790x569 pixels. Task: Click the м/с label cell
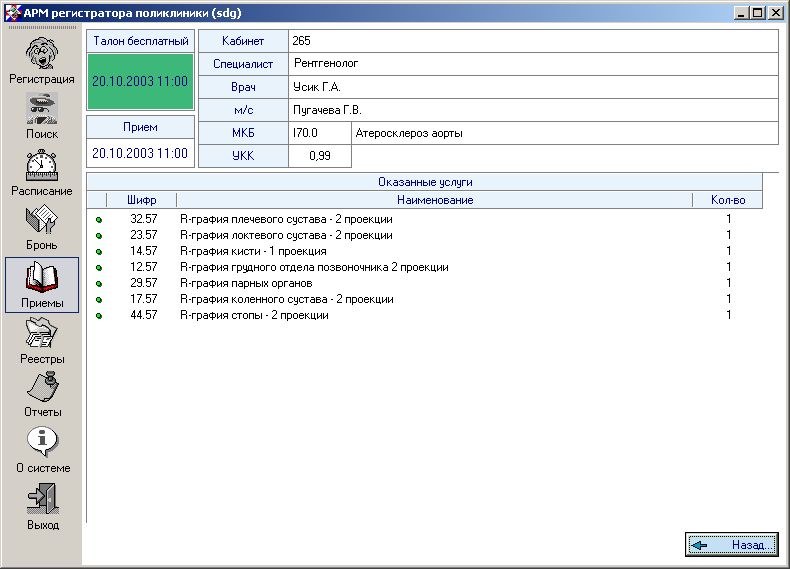pyautogui.click(x=243, y=110)
